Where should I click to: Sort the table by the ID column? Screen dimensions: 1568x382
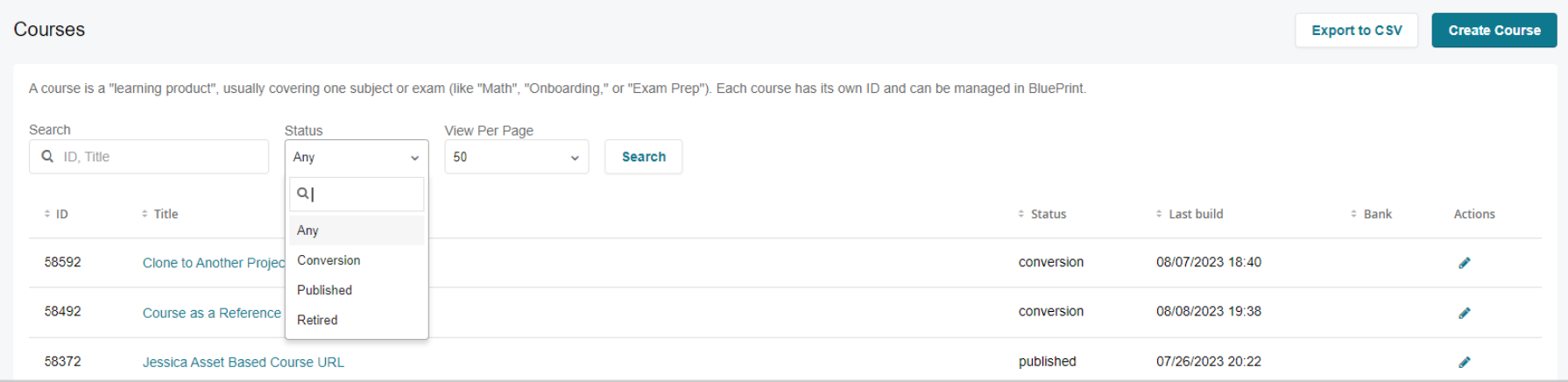click(x=56, y=214)
